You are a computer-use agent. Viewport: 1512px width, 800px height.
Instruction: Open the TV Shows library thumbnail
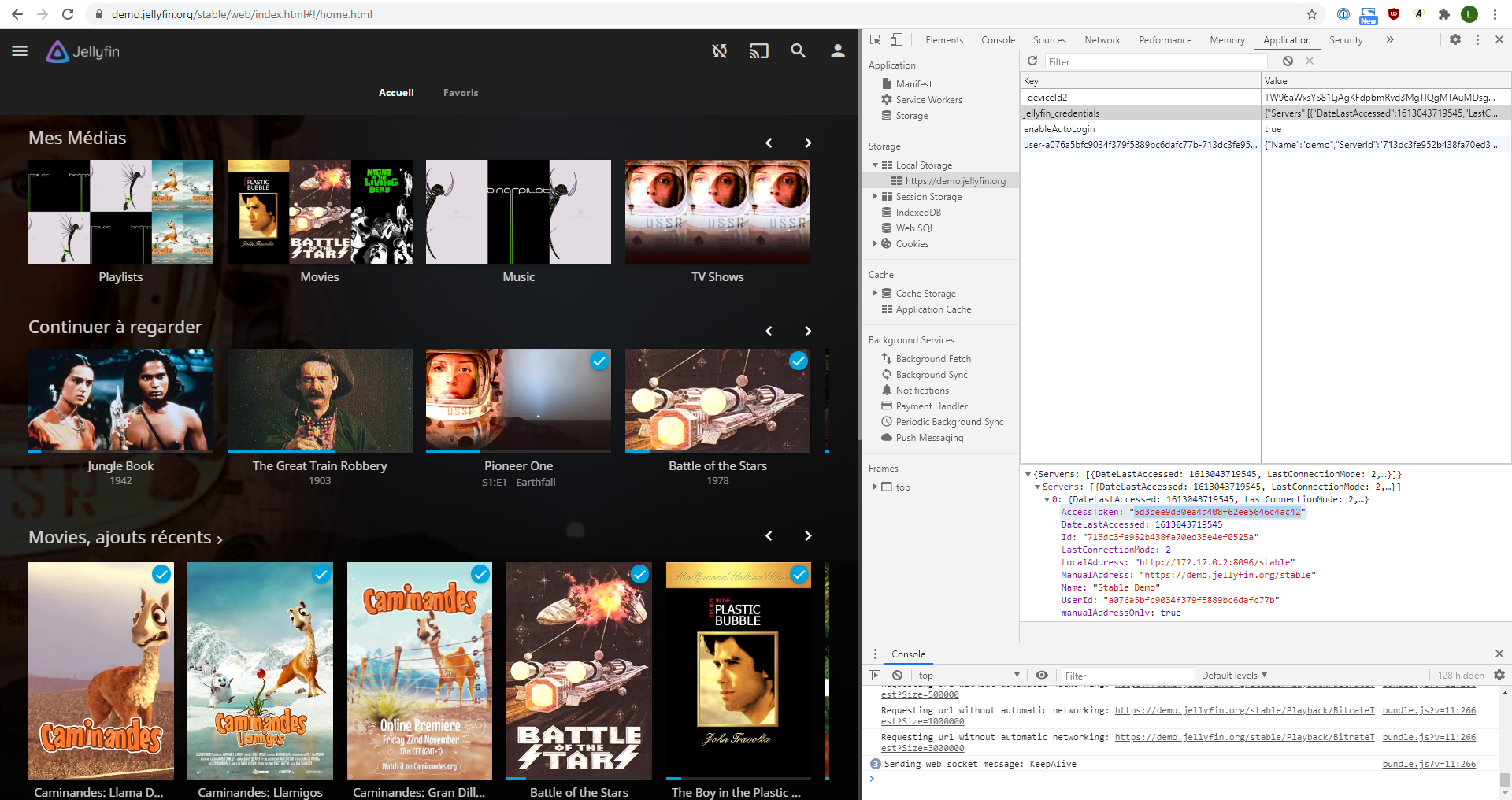(717, 212)
